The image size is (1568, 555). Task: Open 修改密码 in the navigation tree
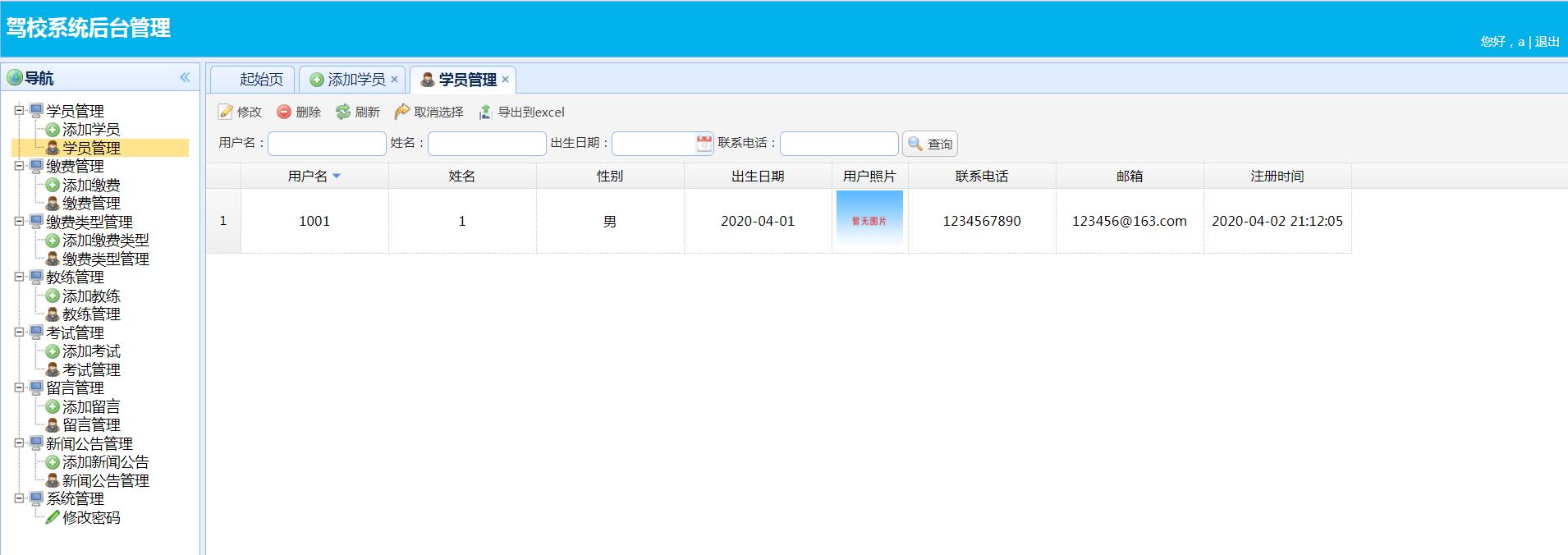[91, 517]
